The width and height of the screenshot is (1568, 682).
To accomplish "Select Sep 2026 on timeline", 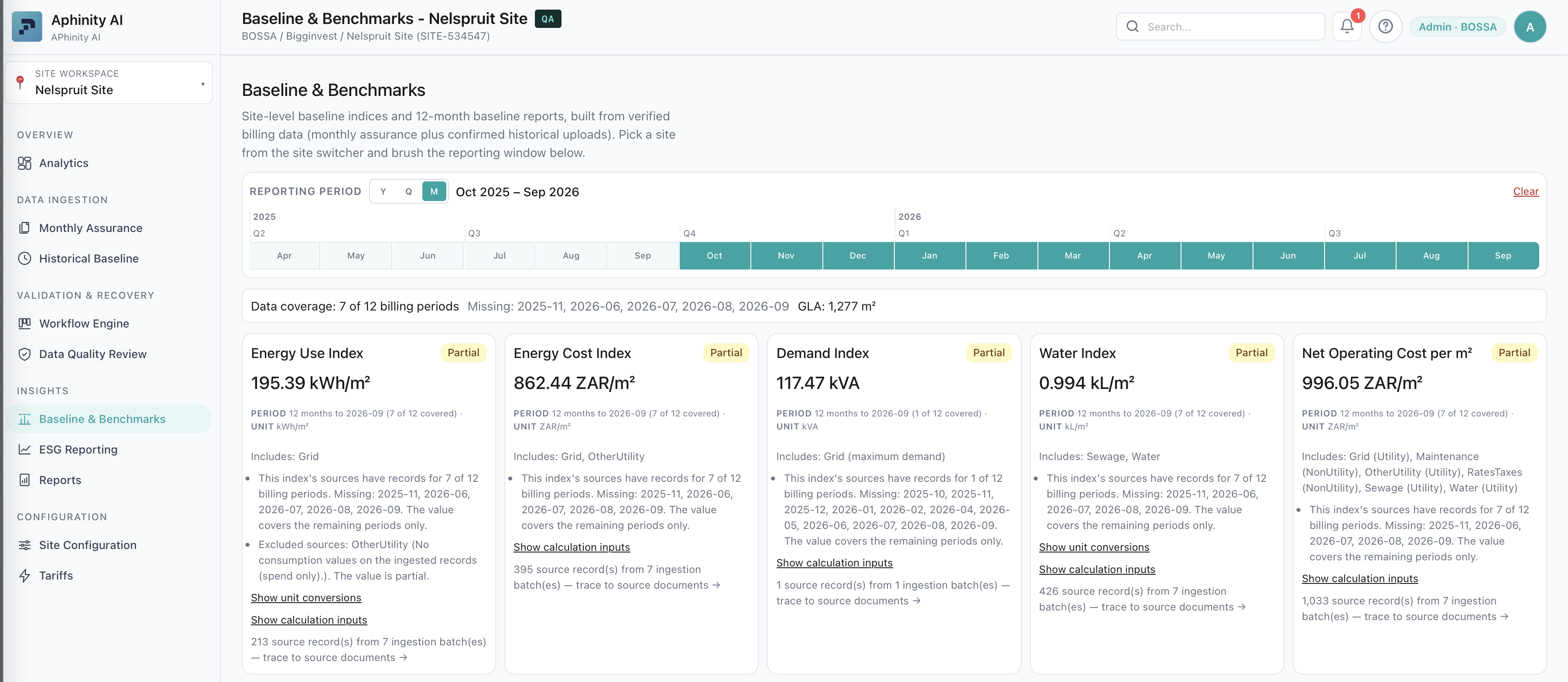I will (1503, 256).
